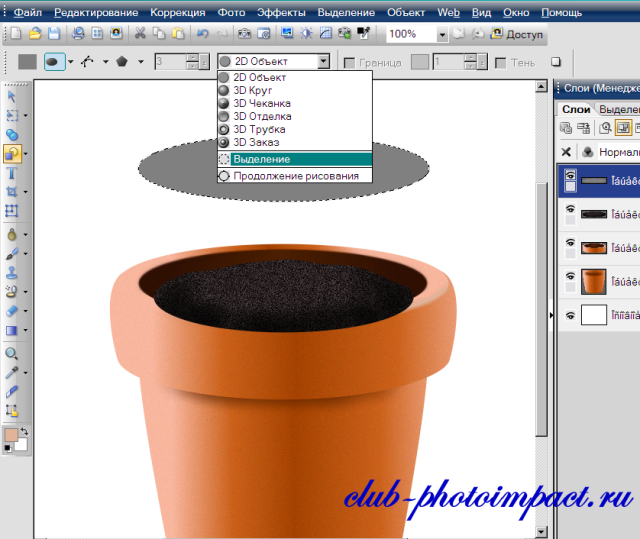Choose 3D Круг in the mode list
Viewport: 640px width, 539px height.
295,90
